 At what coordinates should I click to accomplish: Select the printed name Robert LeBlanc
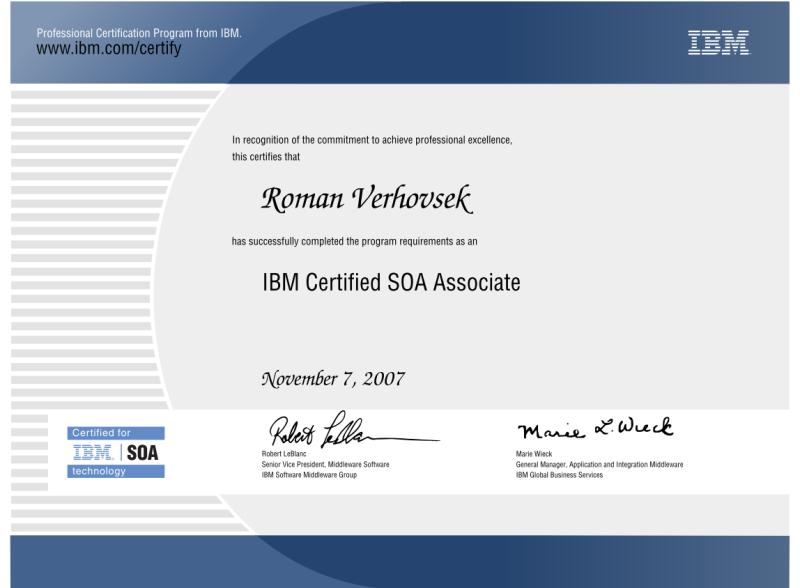point(286,456)
